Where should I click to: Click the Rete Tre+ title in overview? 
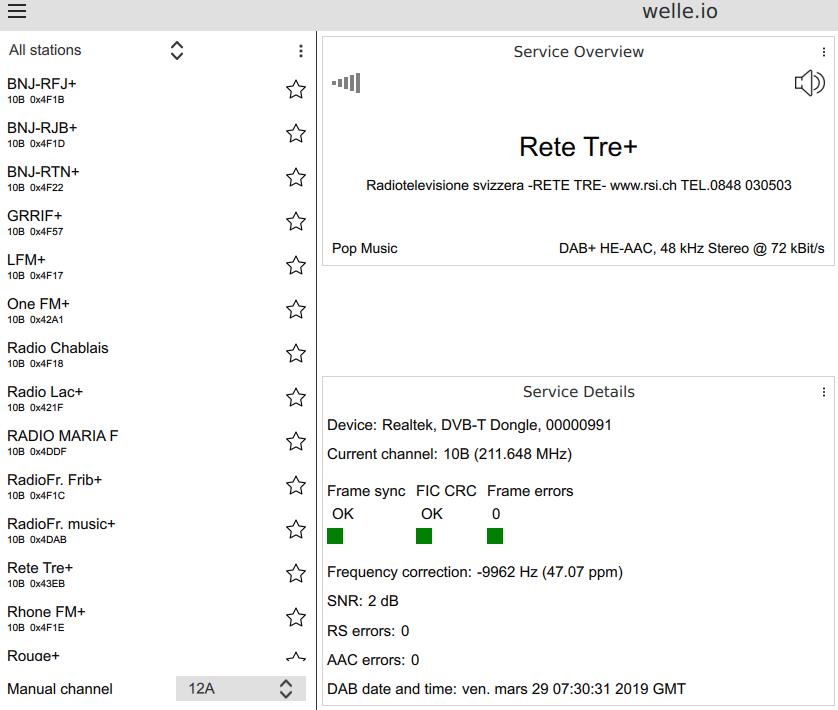578,147
